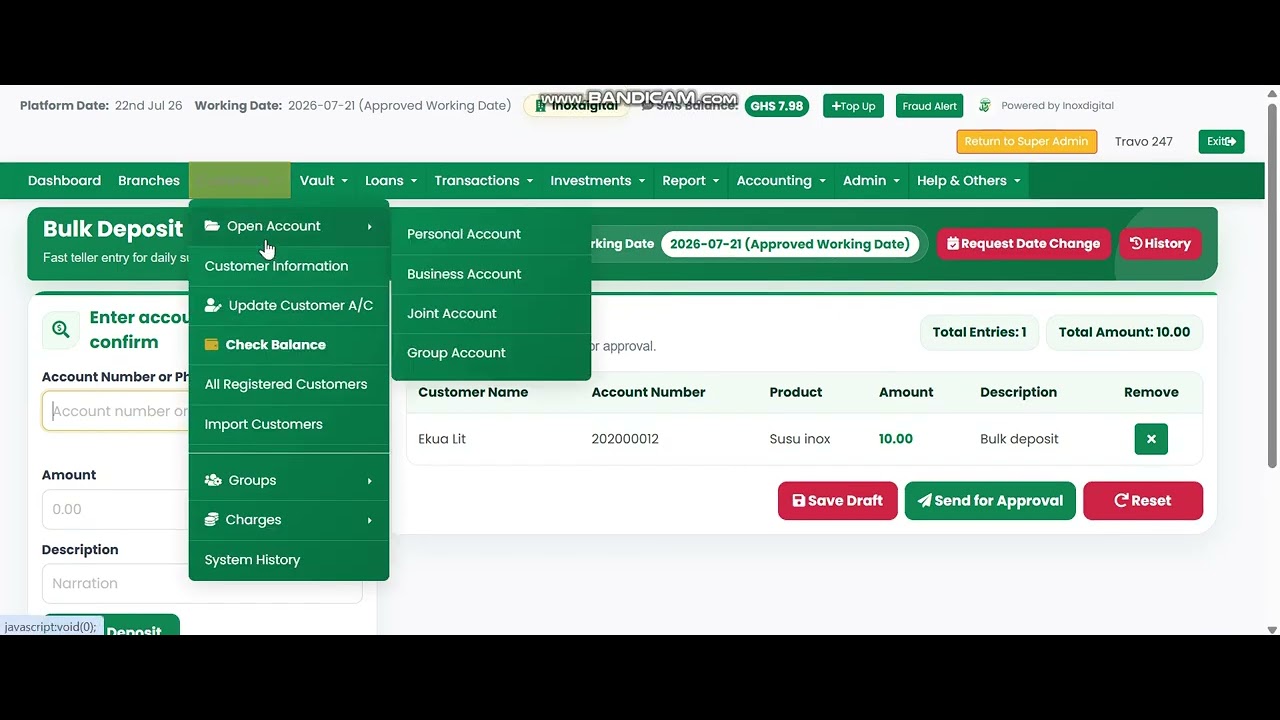The width and height of the screenshot is (1280, 720).
Task: Click Update Customer A/C menu entry
Action: tap(288, 305)
